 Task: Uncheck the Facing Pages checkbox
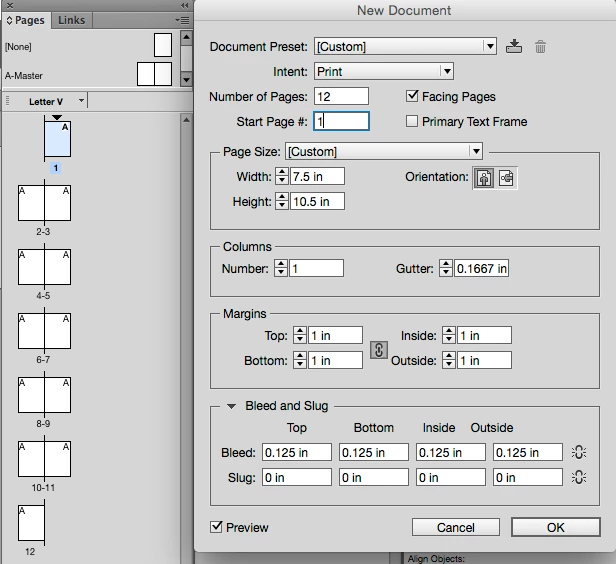(x=412, y=96)
